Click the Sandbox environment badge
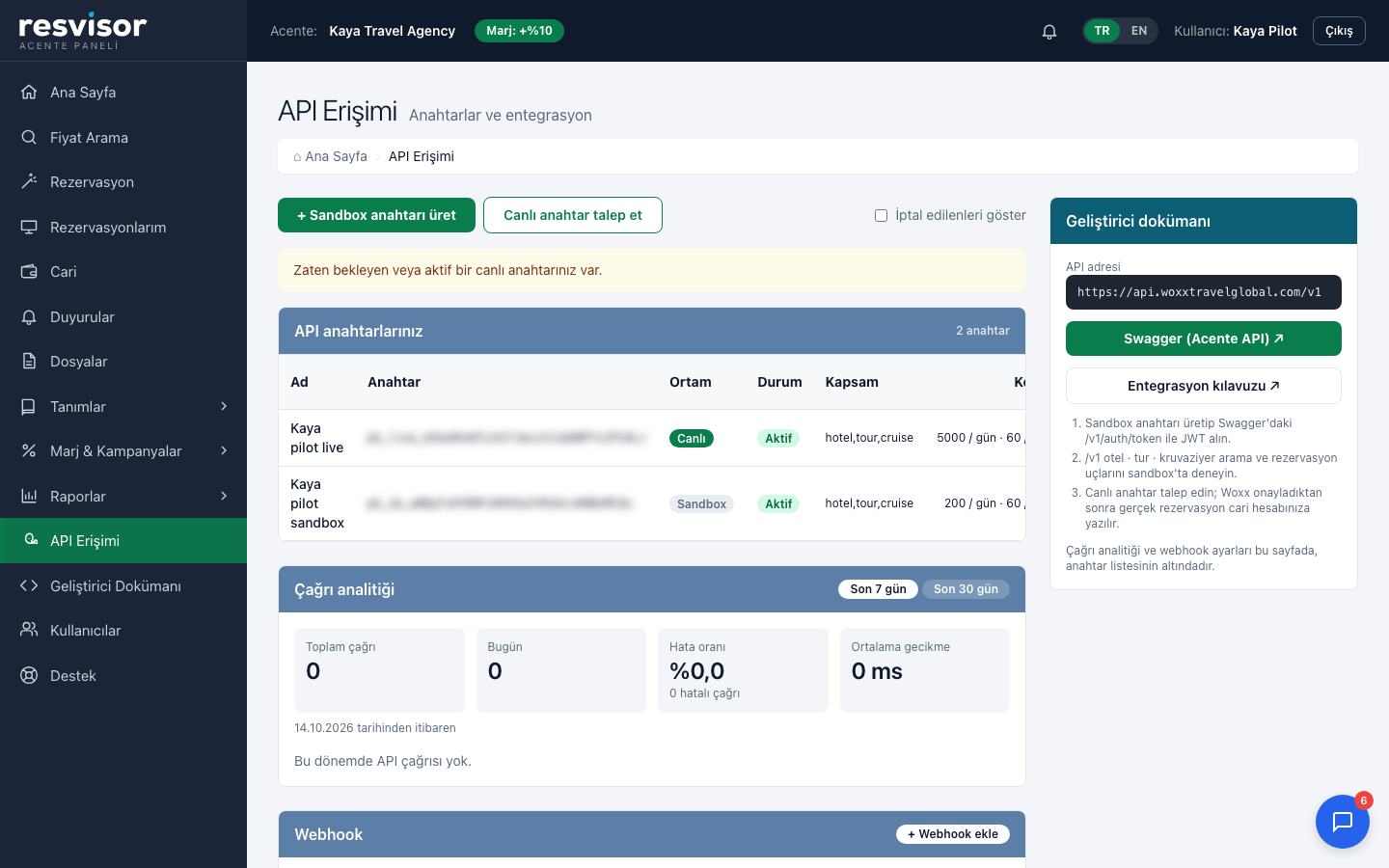 tap(701, 503)
